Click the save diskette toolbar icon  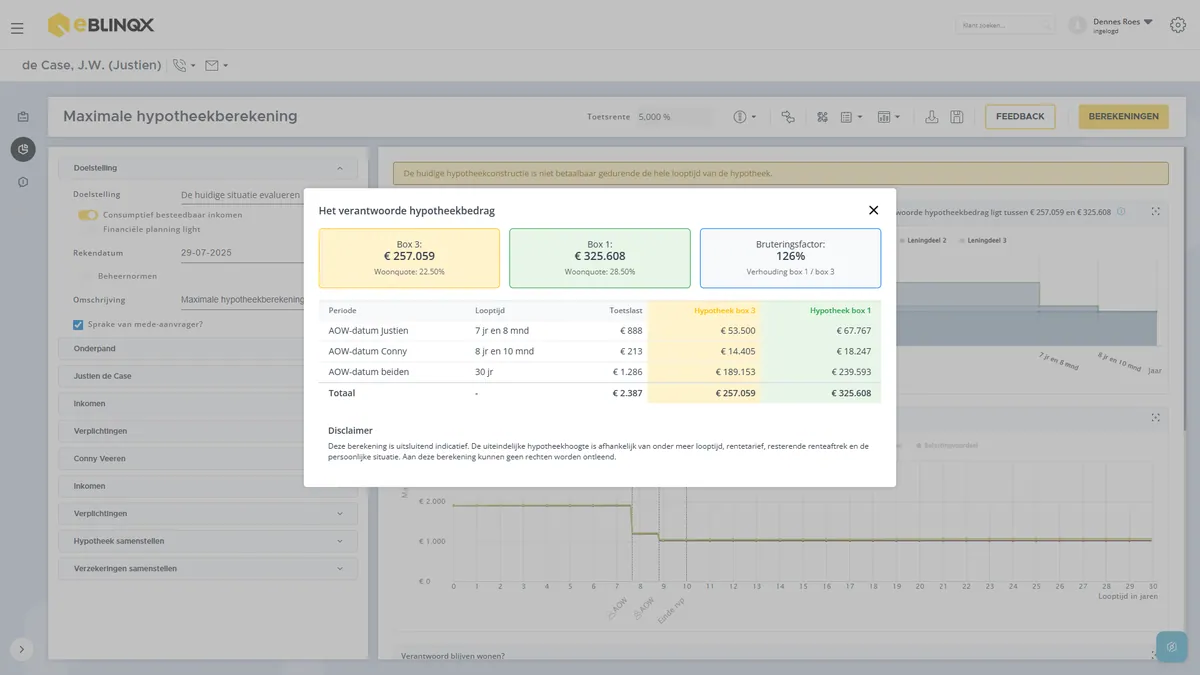tap(957, 117)
